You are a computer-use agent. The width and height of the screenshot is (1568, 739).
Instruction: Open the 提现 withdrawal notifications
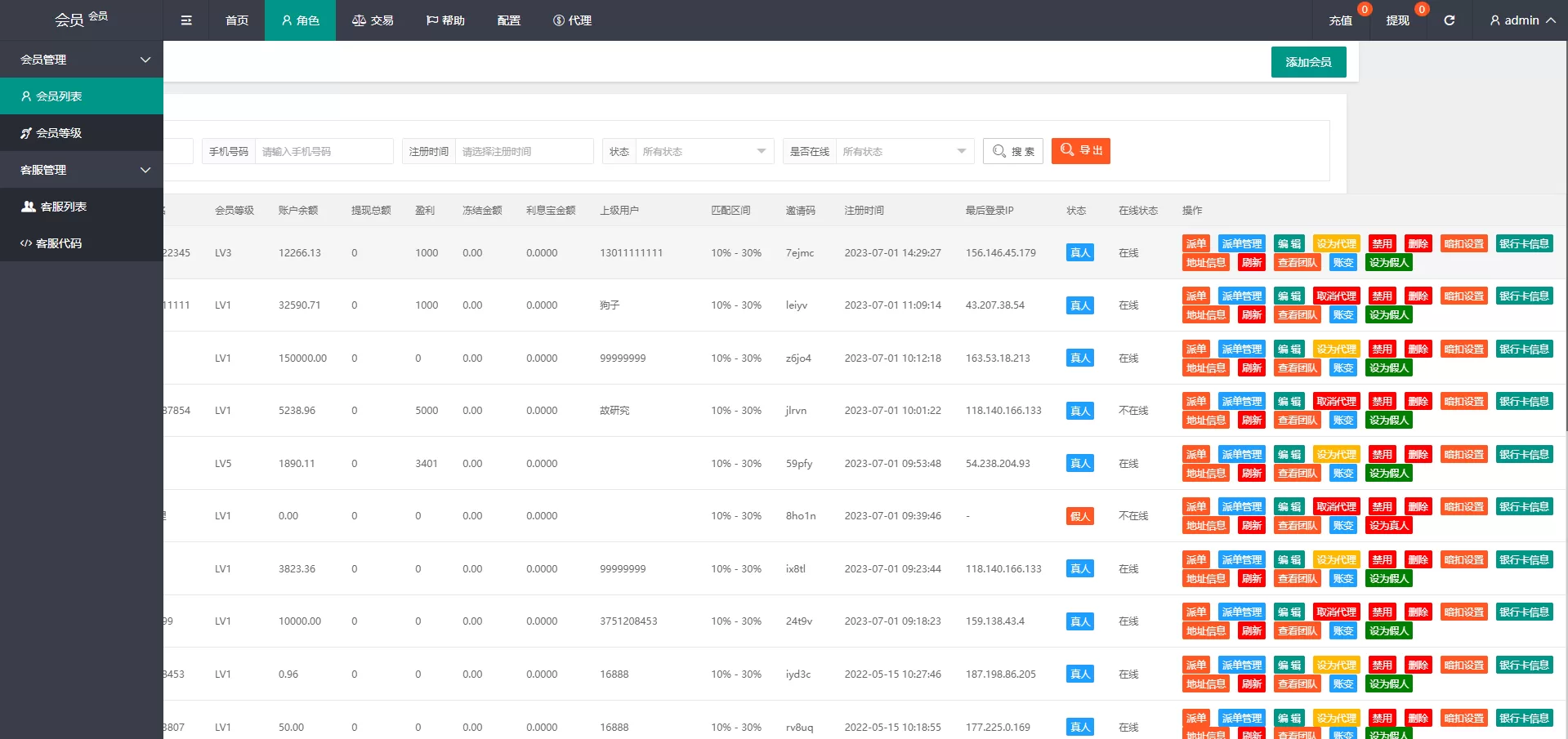point(1397,20)
